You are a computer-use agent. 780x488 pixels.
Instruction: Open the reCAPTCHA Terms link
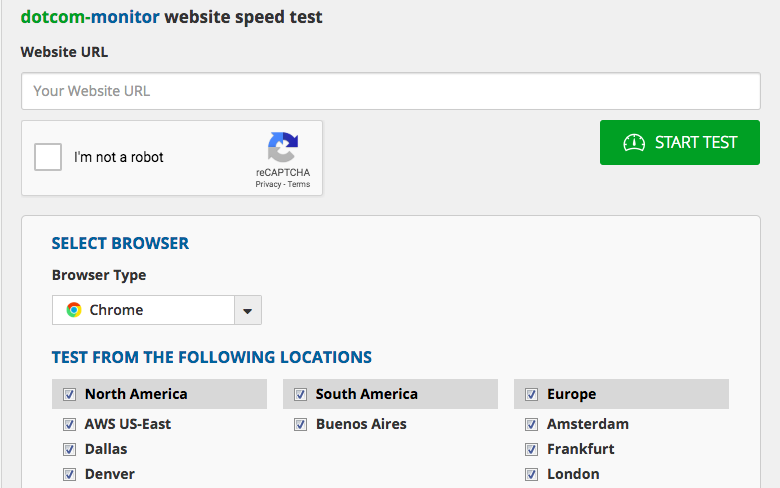pyautogui.click(x=298, y=184)
